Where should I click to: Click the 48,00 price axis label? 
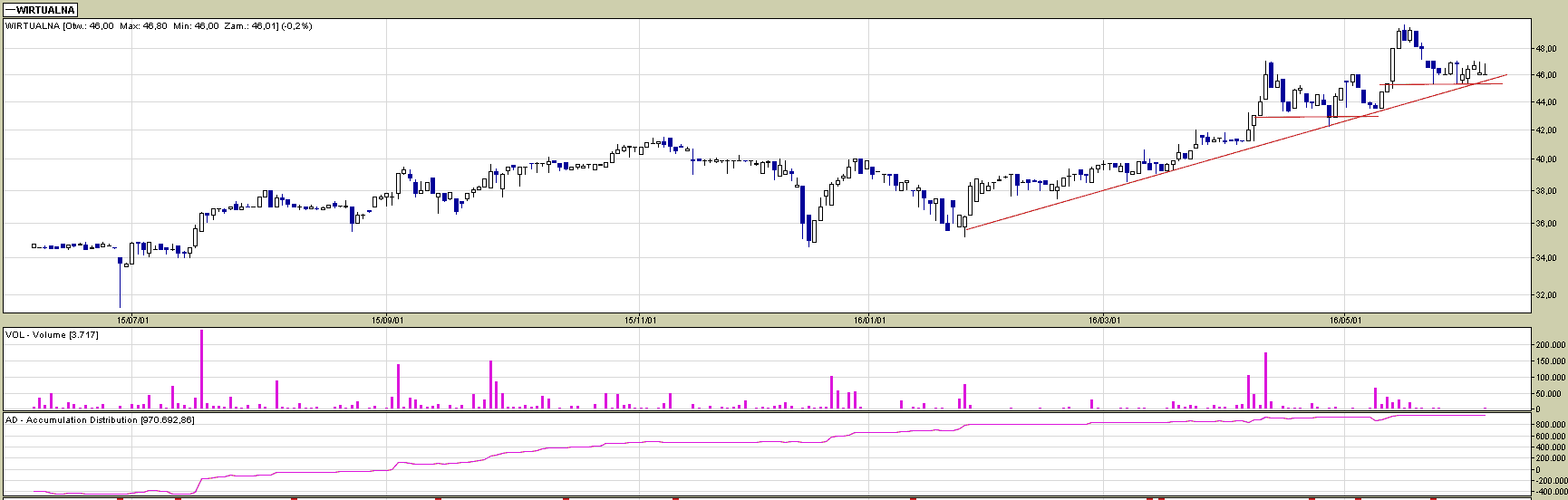point(1546,49)
